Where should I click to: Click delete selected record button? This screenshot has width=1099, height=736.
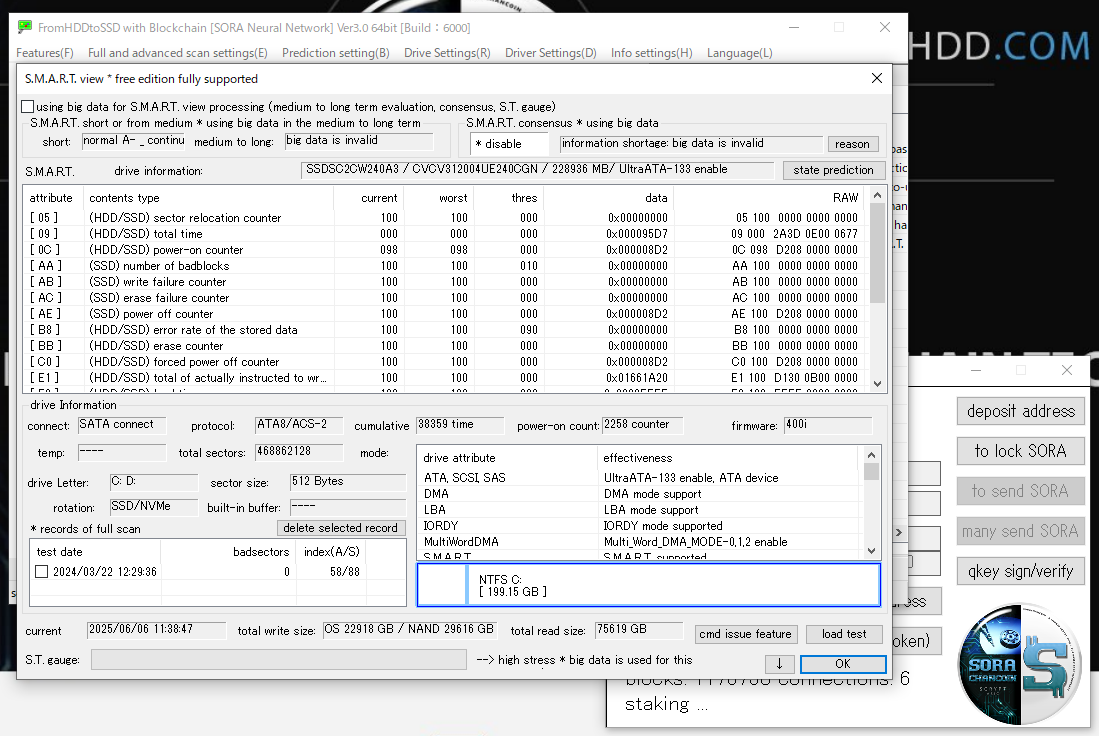[341, 528]
